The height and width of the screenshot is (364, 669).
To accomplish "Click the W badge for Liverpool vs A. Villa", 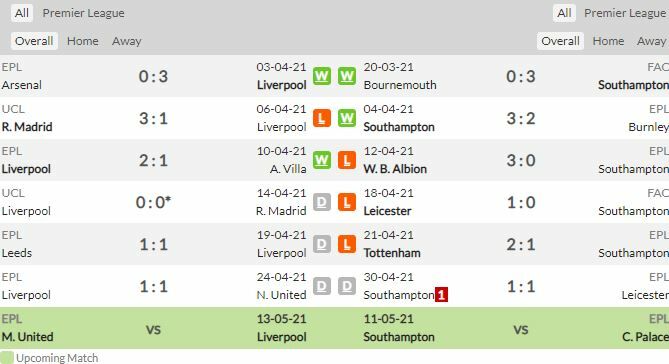I will (322, 160).
